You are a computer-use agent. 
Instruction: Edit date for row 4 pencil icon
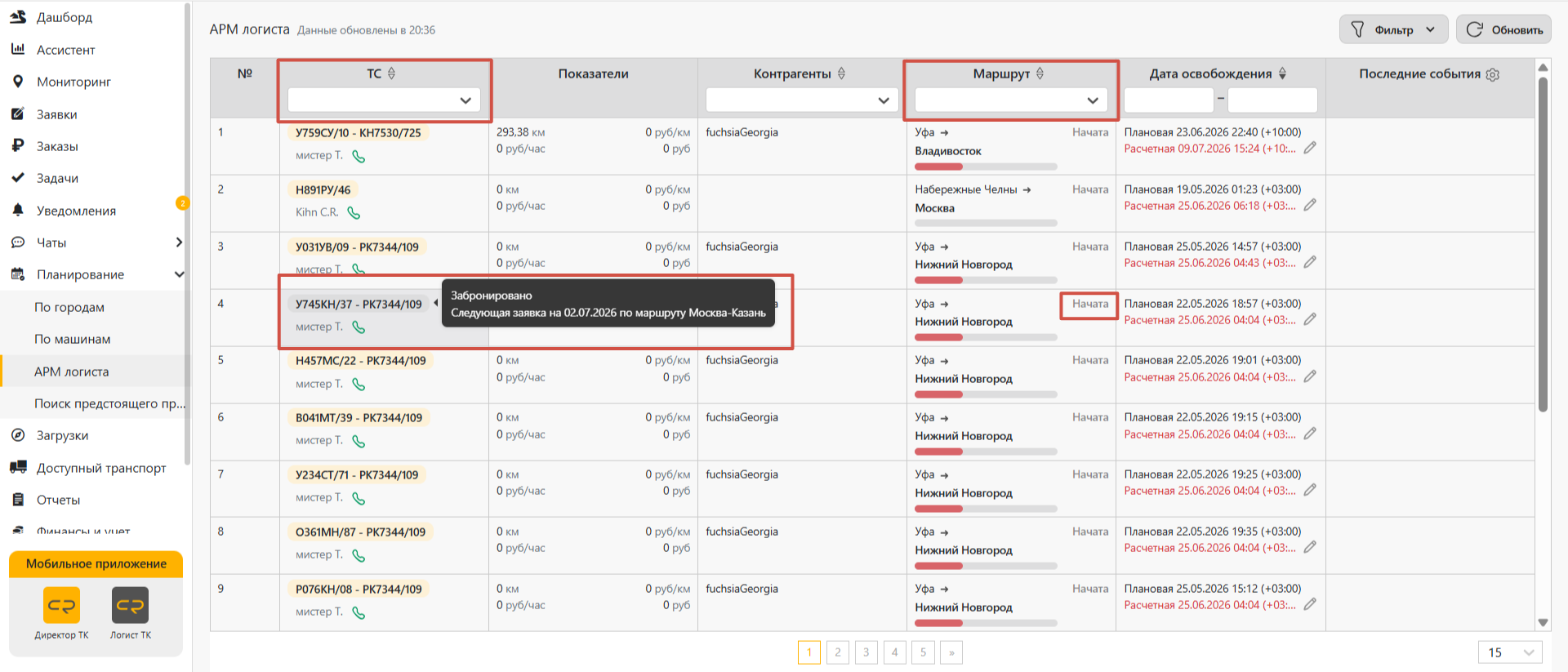click(x=1310, y=319)
